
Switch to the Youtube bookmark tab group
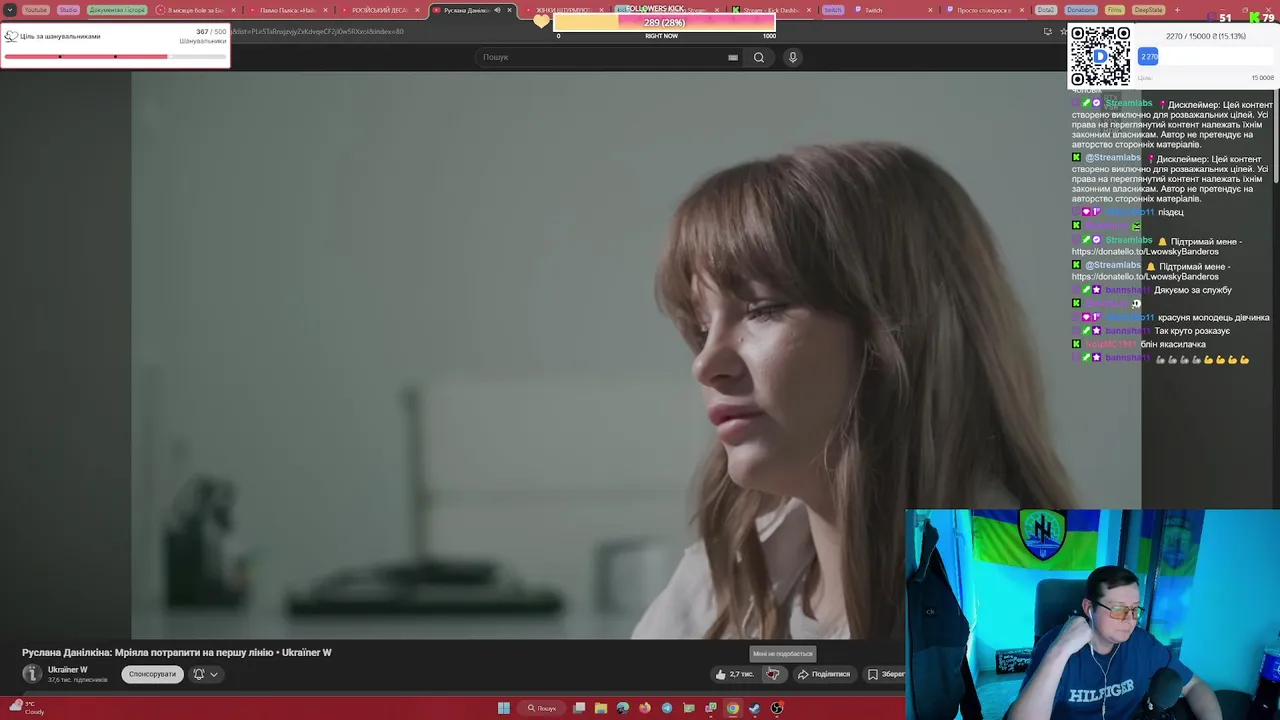[x=35, y=10]
